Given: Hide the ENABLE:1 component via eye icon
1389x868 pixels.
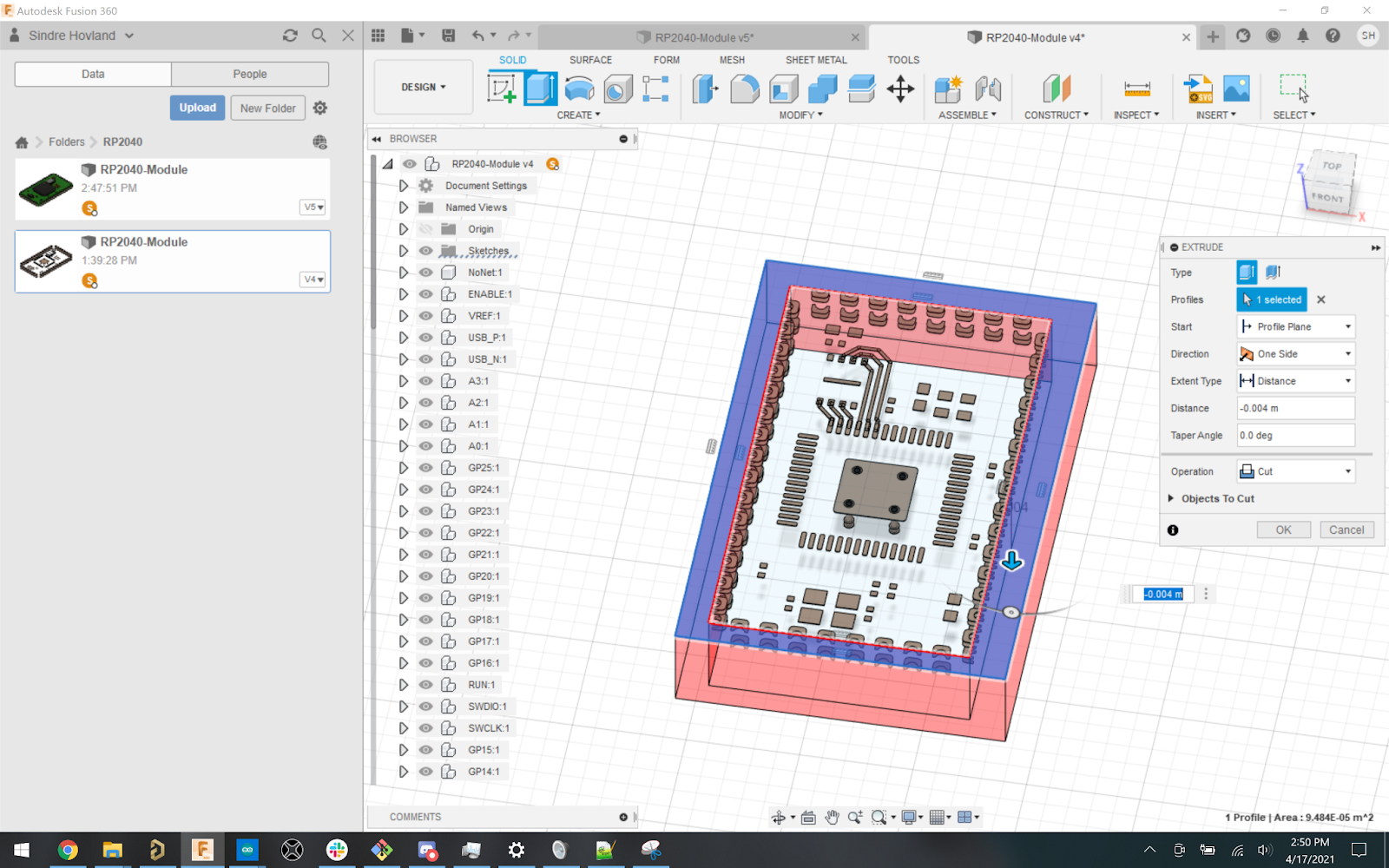Looking at the screenshot, I should coord(425,294).
